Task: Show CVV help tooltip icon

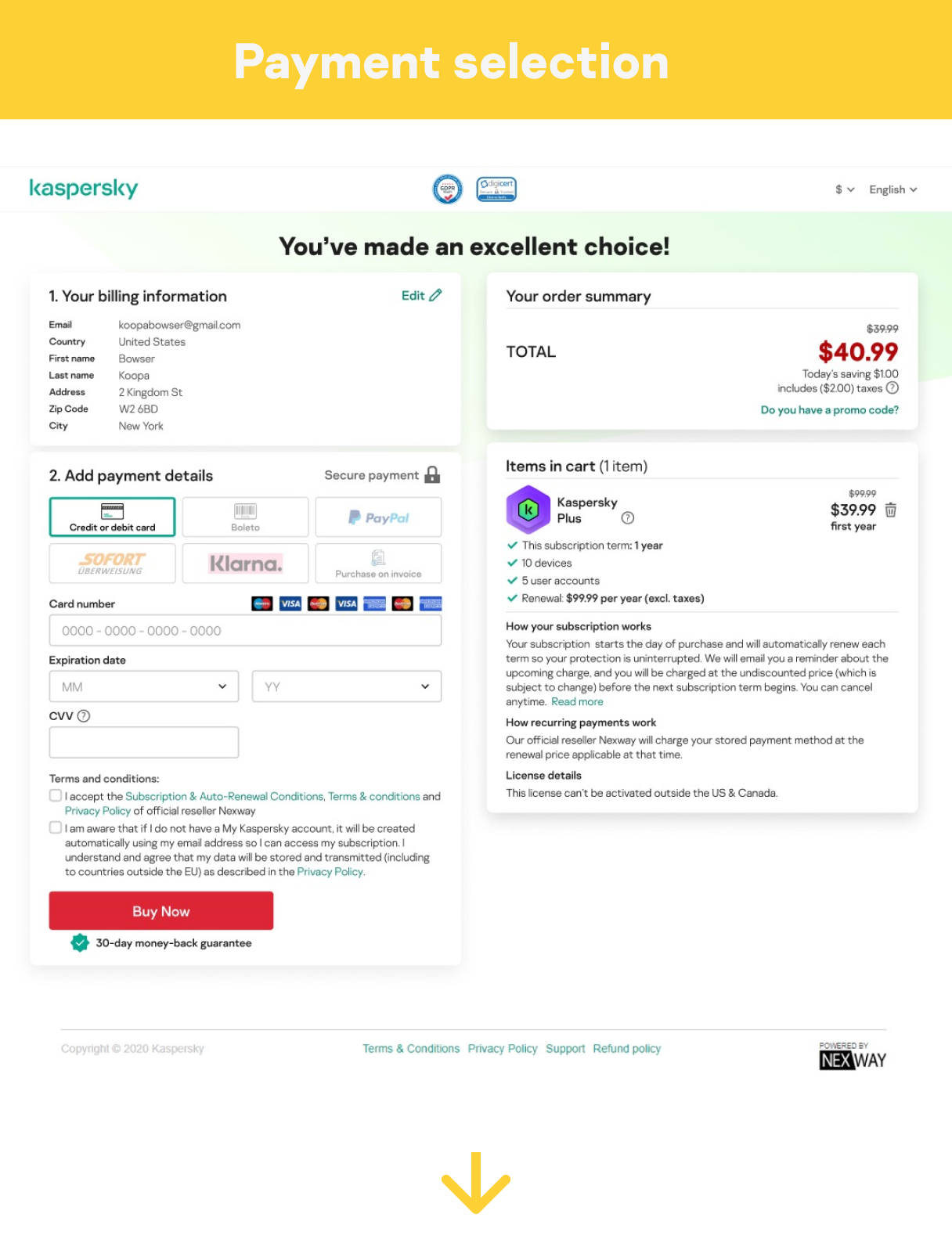Action: pos(84,716)
